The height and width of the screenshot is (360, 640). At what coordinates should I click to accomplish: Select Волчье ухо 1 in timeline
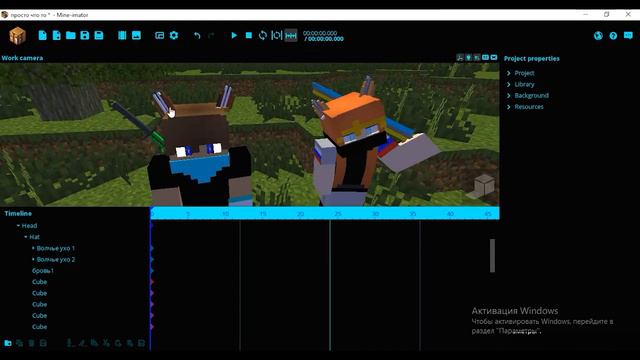[x=56, y=248]
